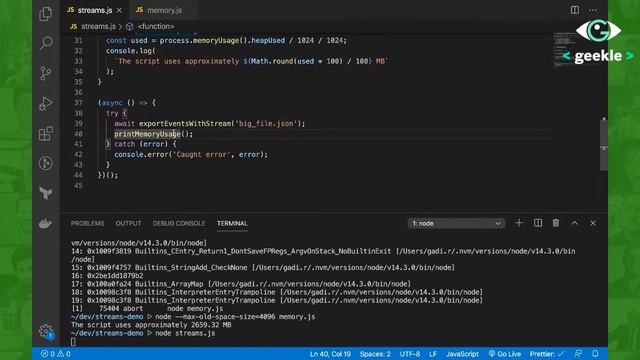
Task: Open the '1: node' terminal dropdown
Action: click(x=456, y=223)
